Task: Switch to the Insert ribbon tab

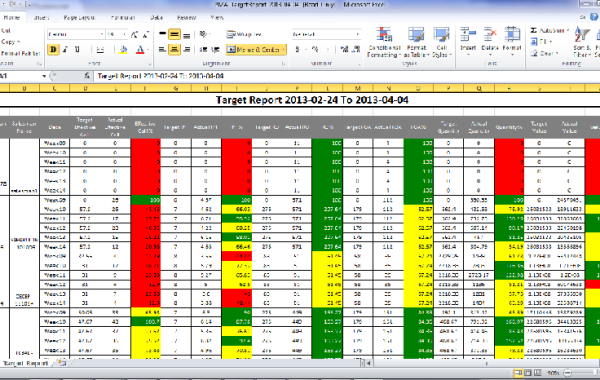Action: (x=41, y=18)
